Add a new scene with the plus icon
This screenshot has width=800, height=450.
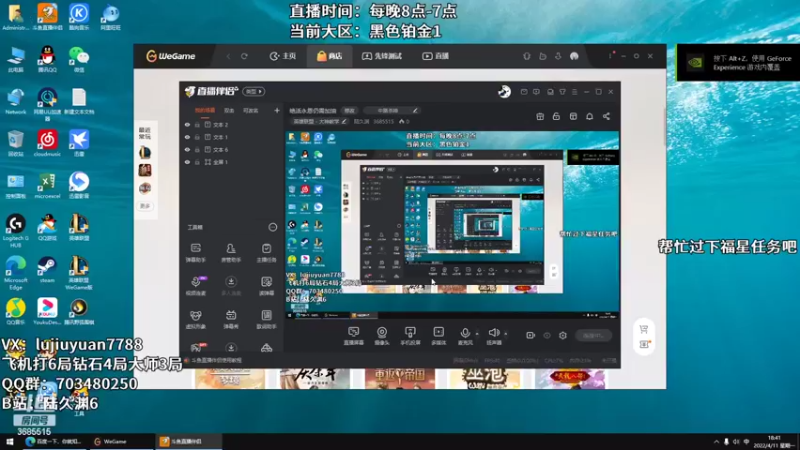(x=277, y=110)
